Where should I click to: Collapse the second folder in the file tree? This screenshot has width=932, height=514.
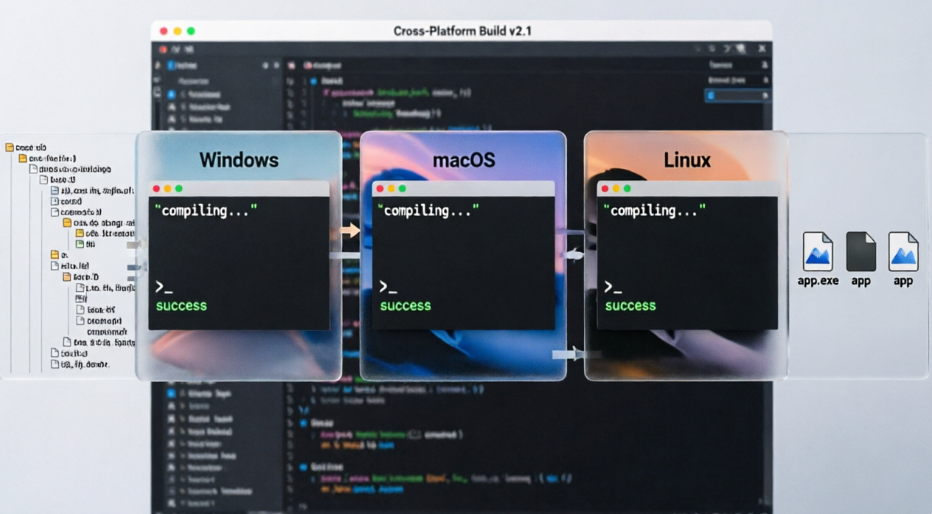[22, 158]
